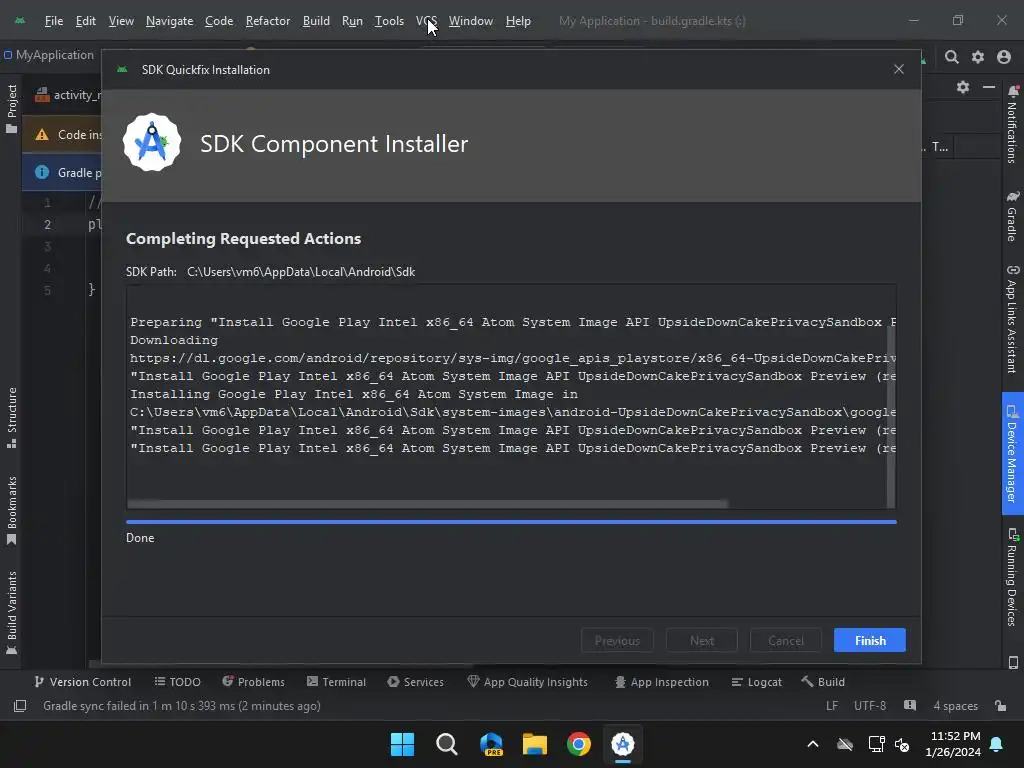Open the View menu
1024x768 pixels.
(121, 21)
